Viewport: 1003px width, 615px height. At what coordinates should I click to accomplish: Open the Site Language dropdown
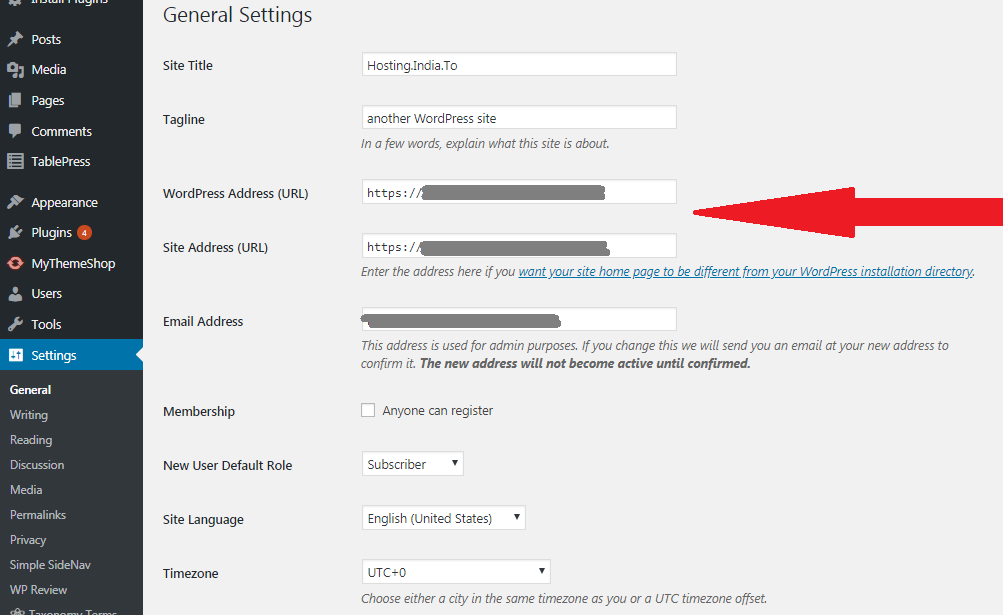[x=443, y=518]
